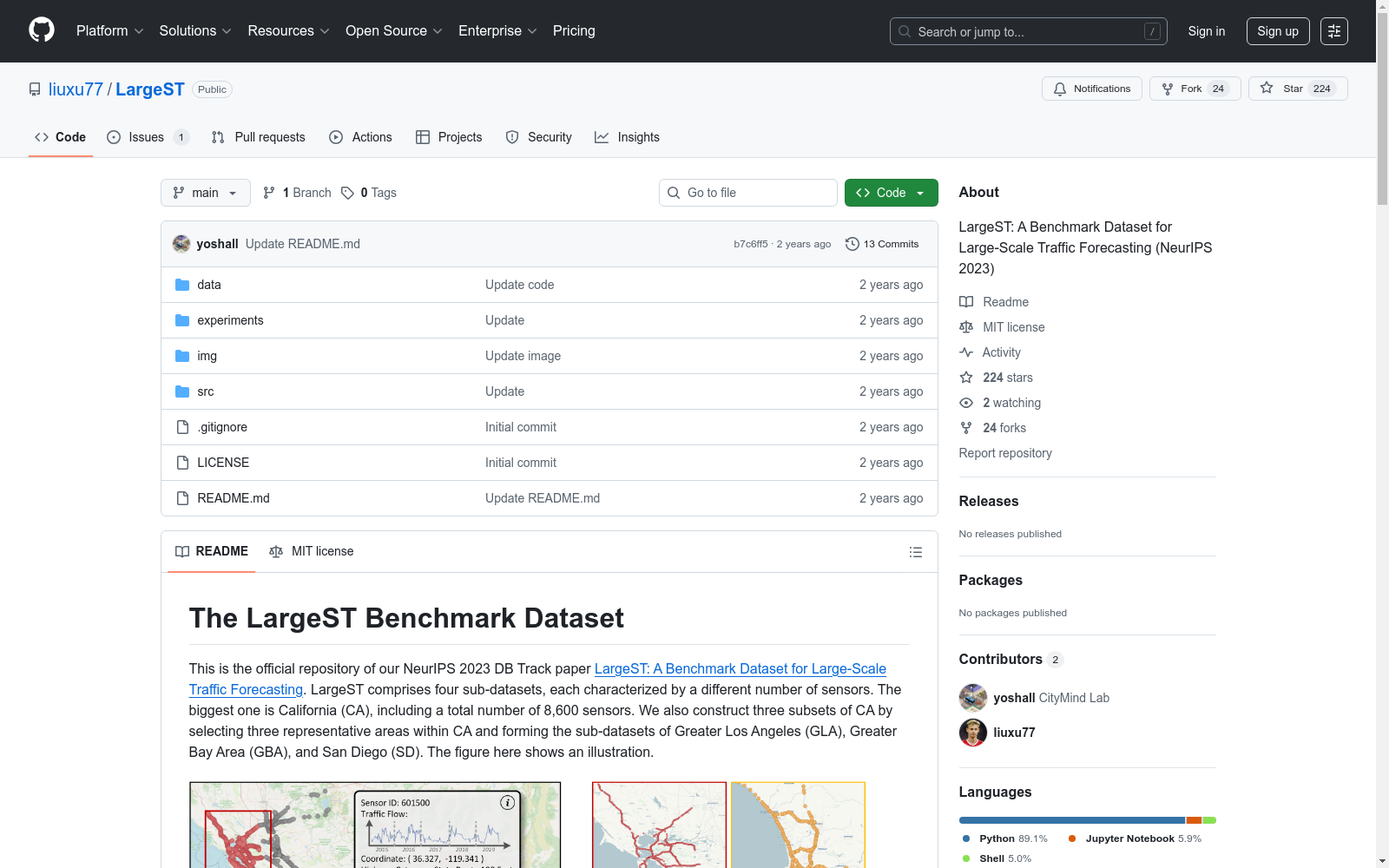Fork the repository using the Fork button
Screen dimensions: 1389x868
1195,89
